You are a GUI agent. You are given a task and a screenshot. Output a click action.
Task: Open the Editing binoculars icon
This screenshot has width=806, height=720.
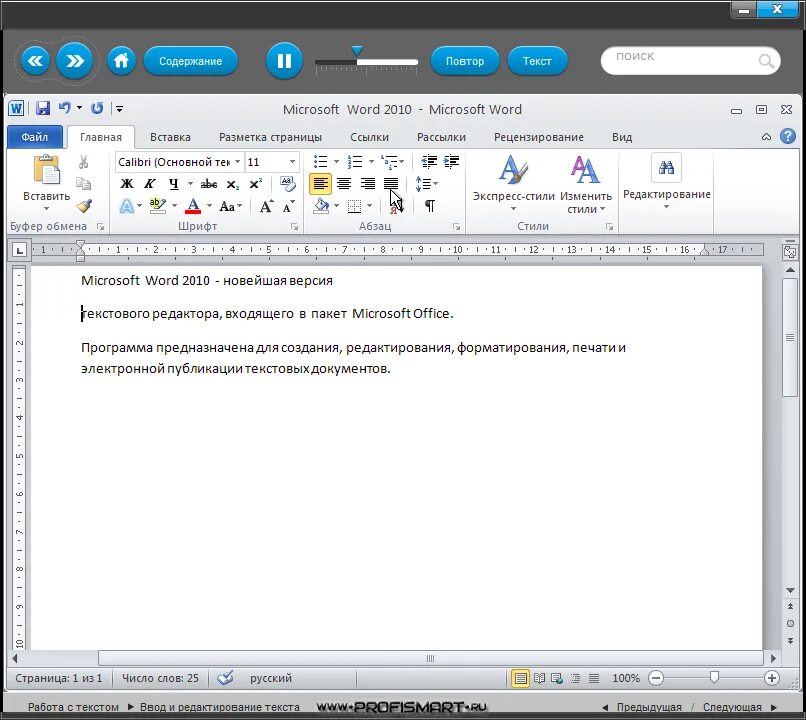pos(666,168)
